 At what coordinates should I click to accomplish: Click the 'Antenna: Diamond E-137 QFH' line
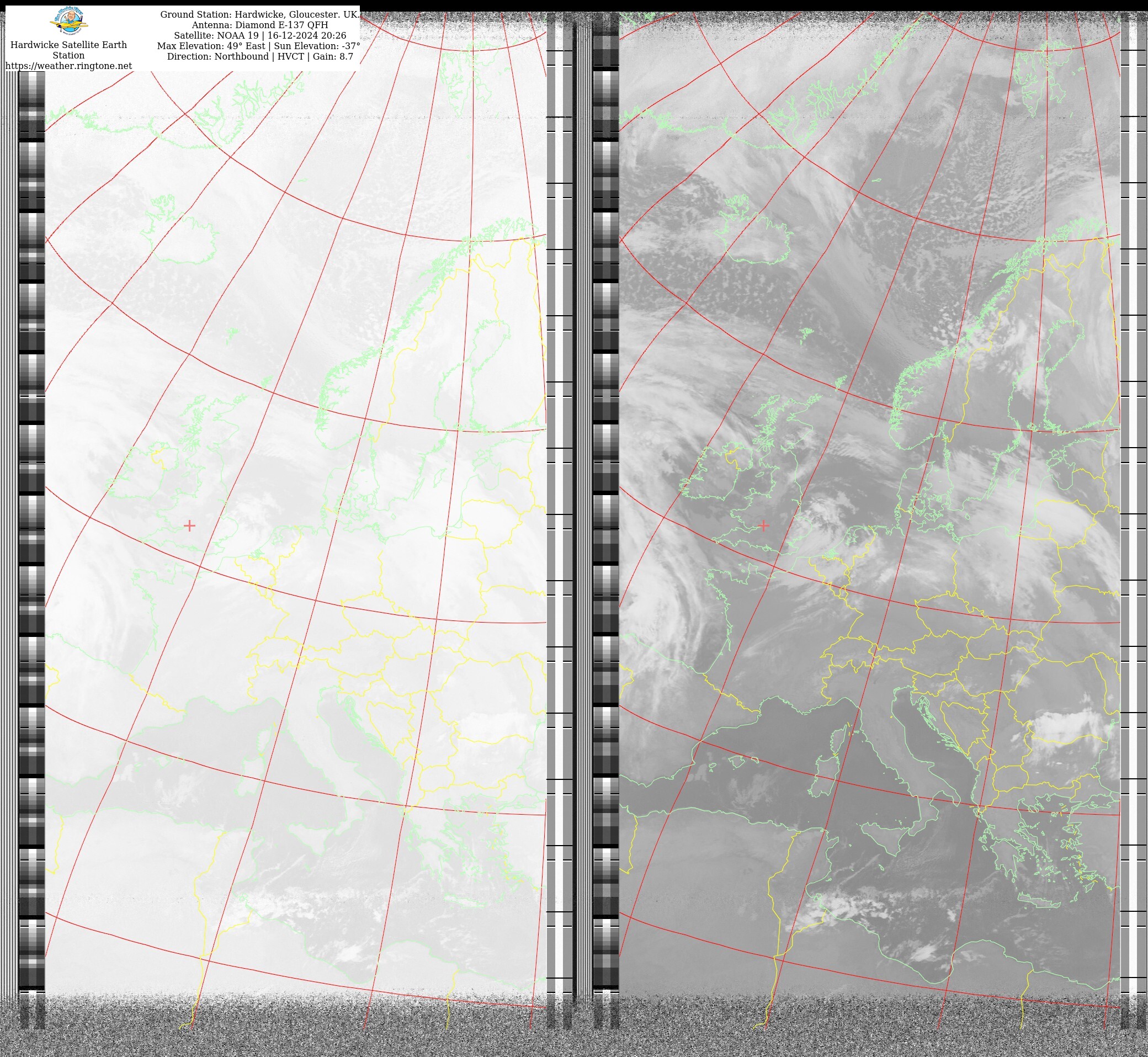click(x=260, y=25)
